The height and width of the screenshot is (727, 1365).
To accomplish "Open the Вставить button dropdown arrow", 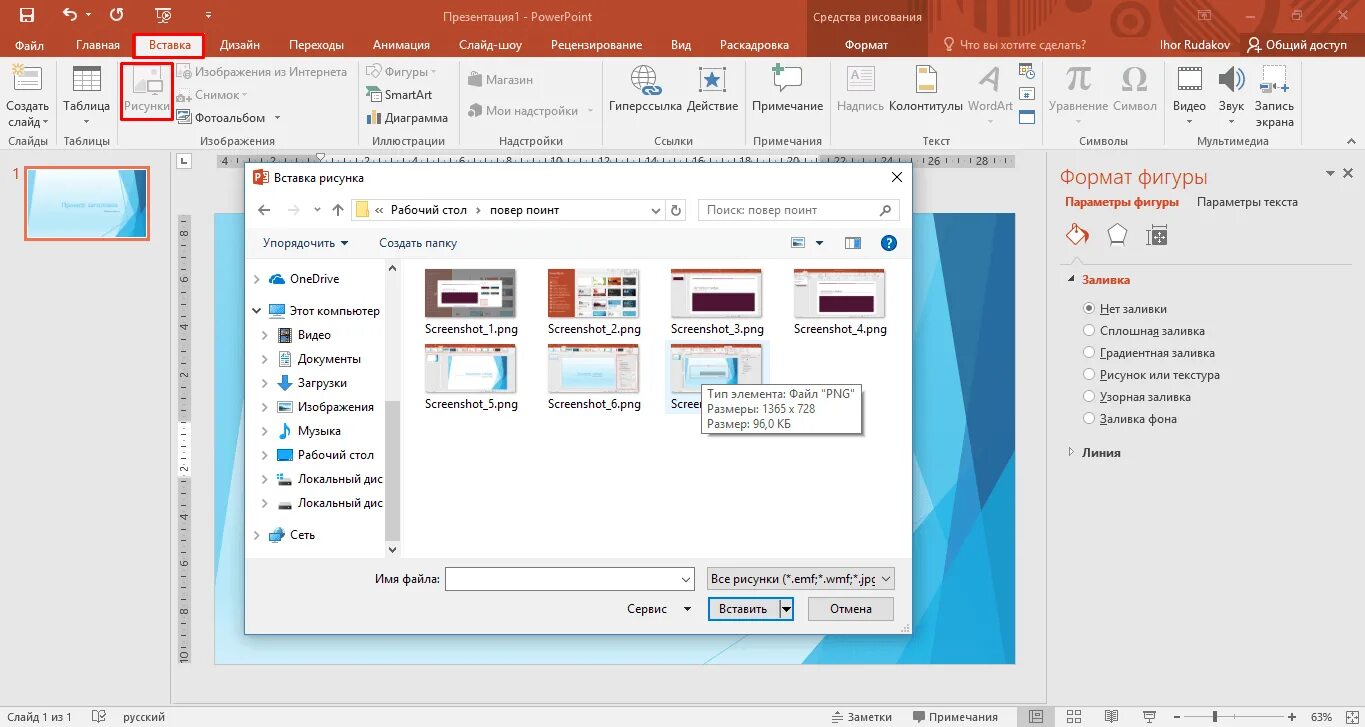I will 786,609.
